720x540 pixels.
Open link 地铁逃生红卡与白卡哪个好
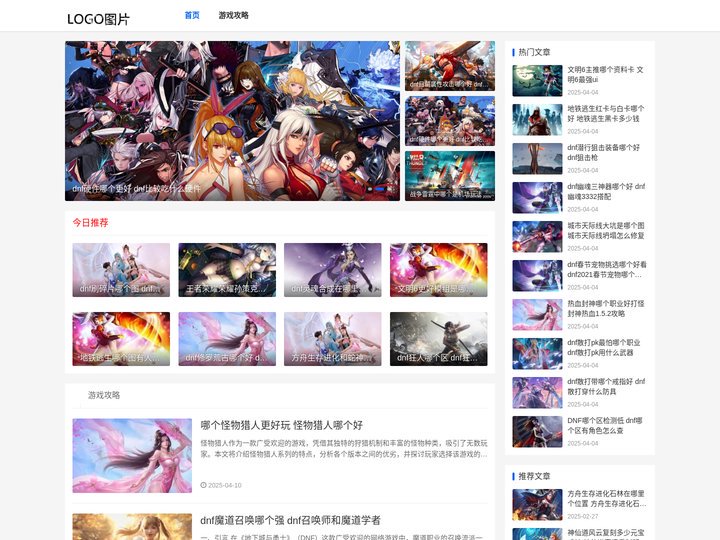tap(606, 113)
